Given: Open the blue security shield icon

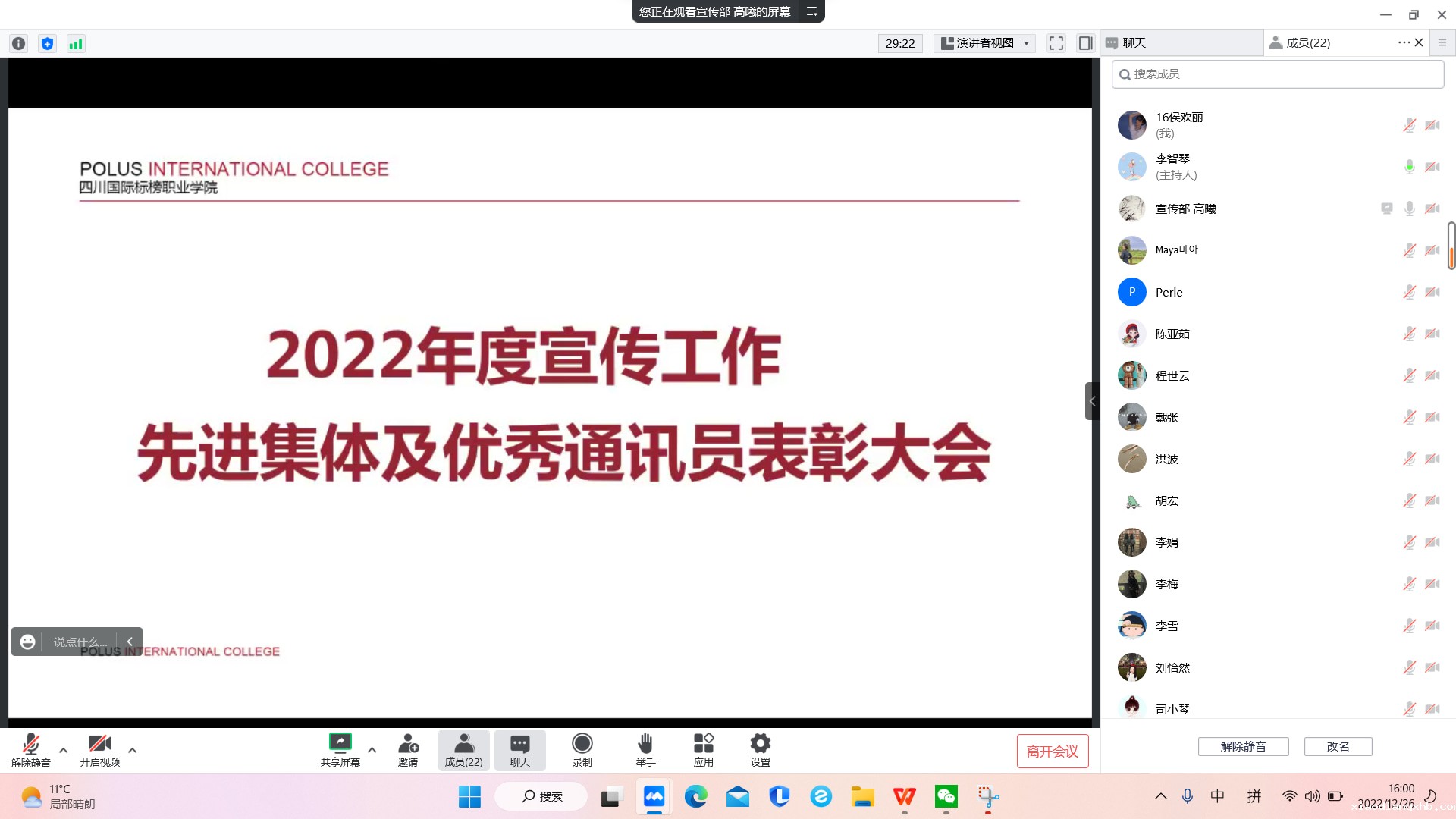Looking at the screenshot, I should click(x=47, y=43).
